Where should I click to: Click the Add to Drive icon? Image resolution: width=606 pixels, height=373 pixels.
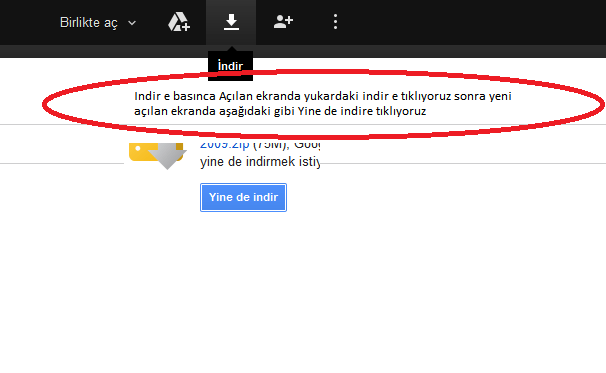pyautogui.click(x=179, y=22)
